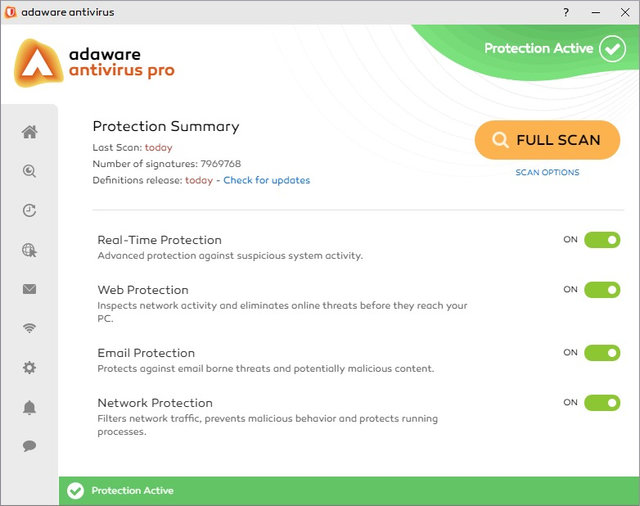Open the email protection envelope icon
Screen dimensions: 640x506
pos(29,289)
